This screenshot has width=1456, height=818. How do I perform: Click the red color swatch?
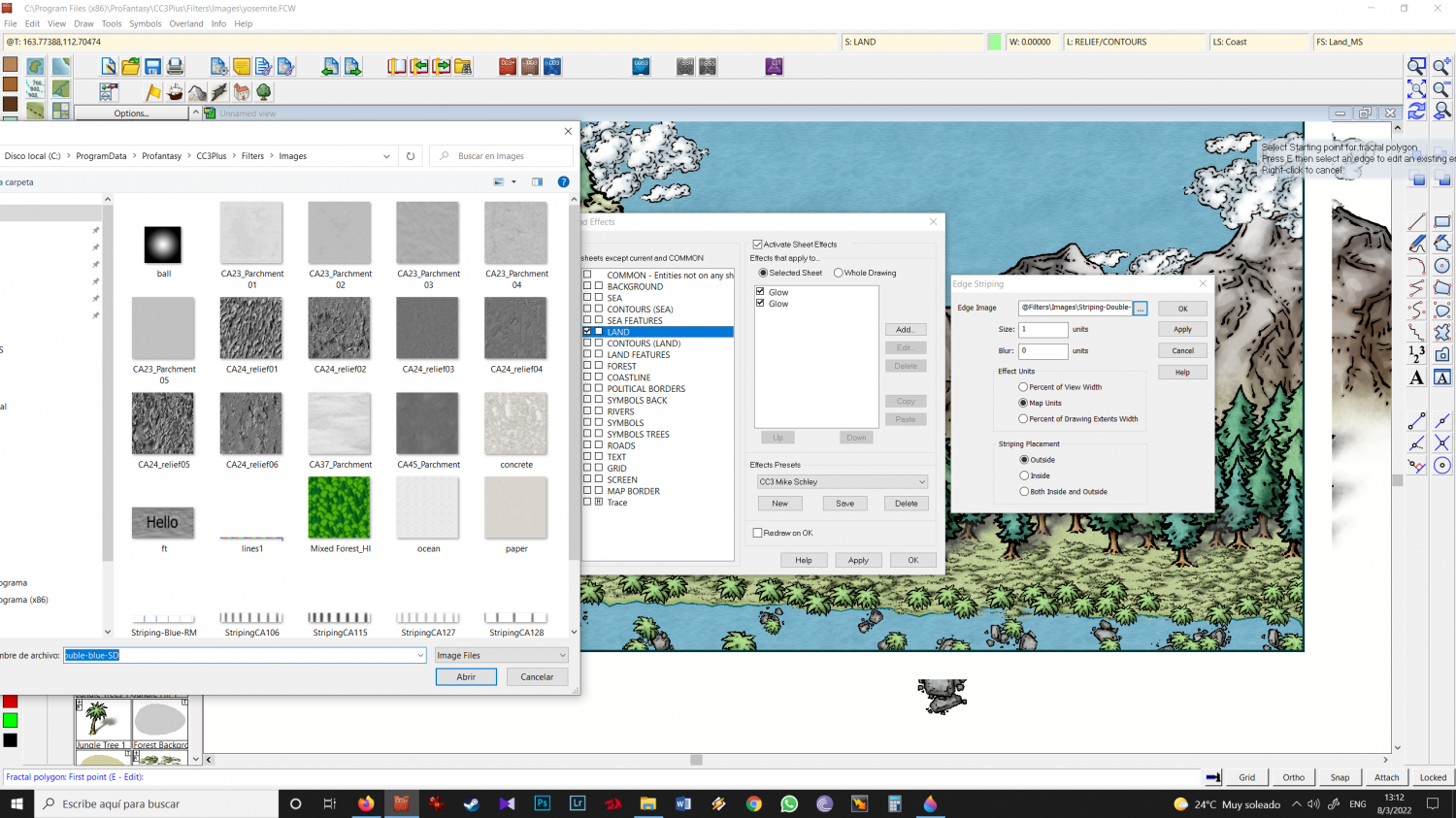11,701
